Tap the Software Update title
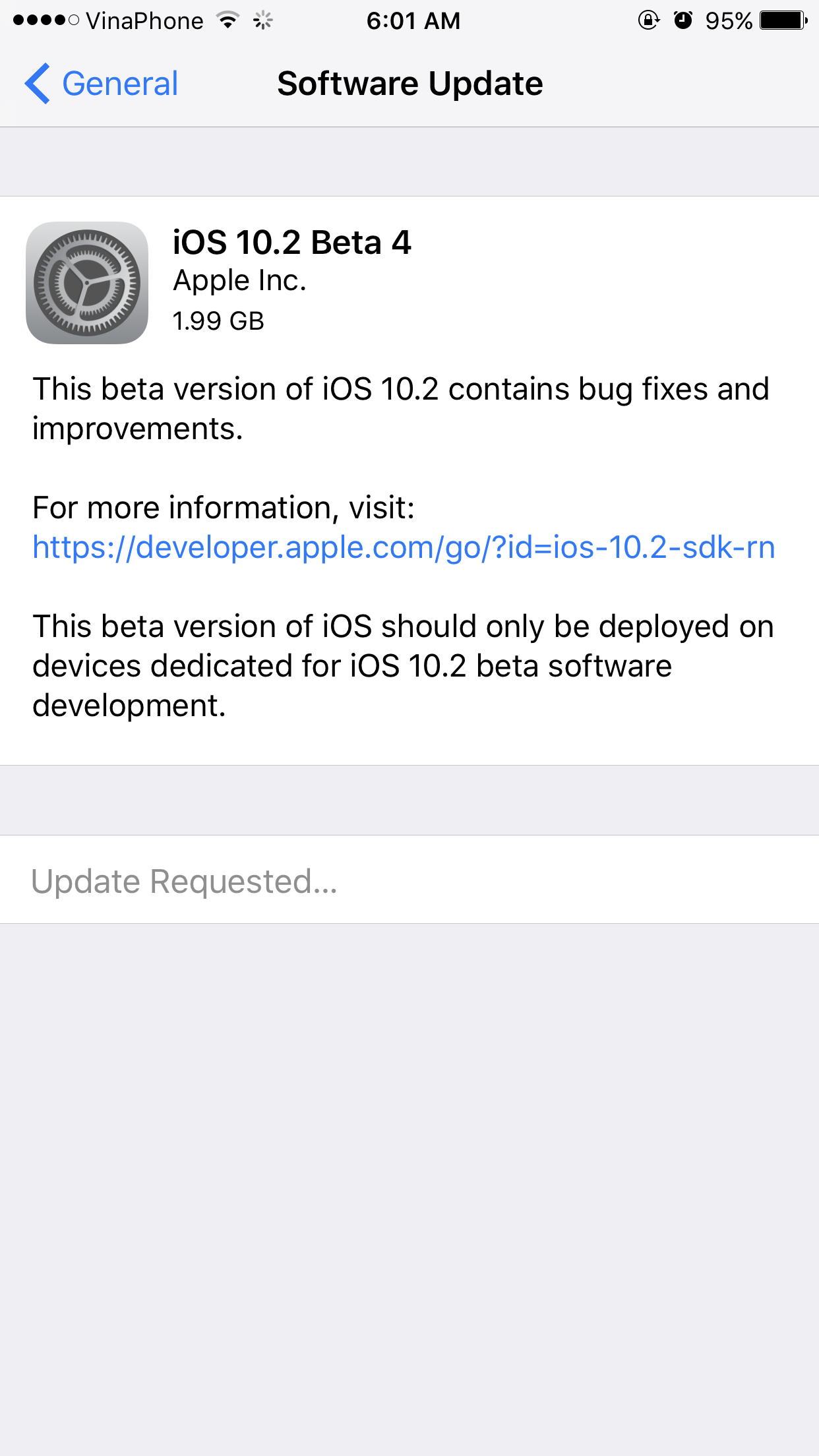 point(409,84)
